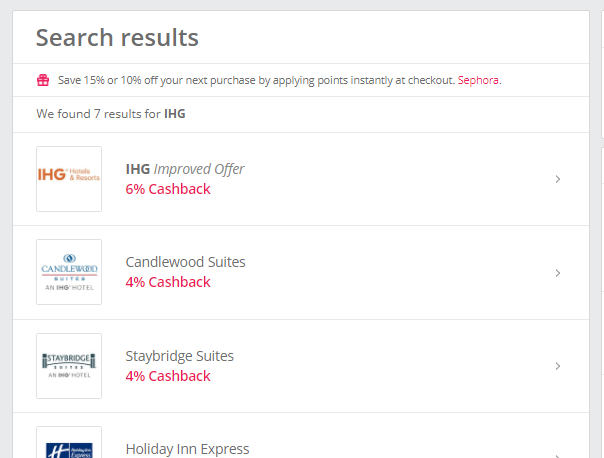Open the Staybridge Suites store name
Viewport: 604px width, 458px height.
(180, 356)
